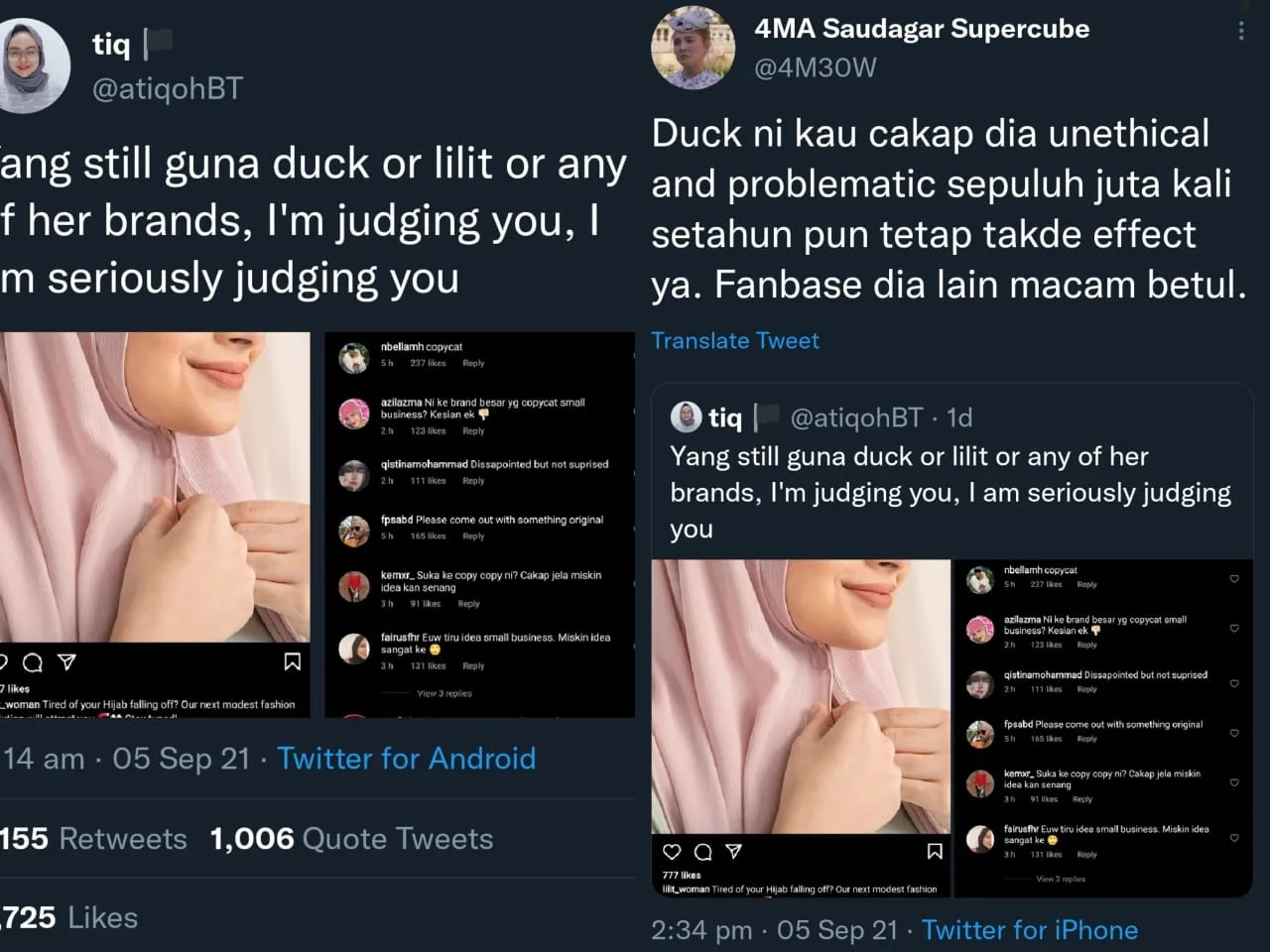The width and height of the screenshot is (1270, 952).
Task: Click the Twitter for Android link
Action: point(406,759)
